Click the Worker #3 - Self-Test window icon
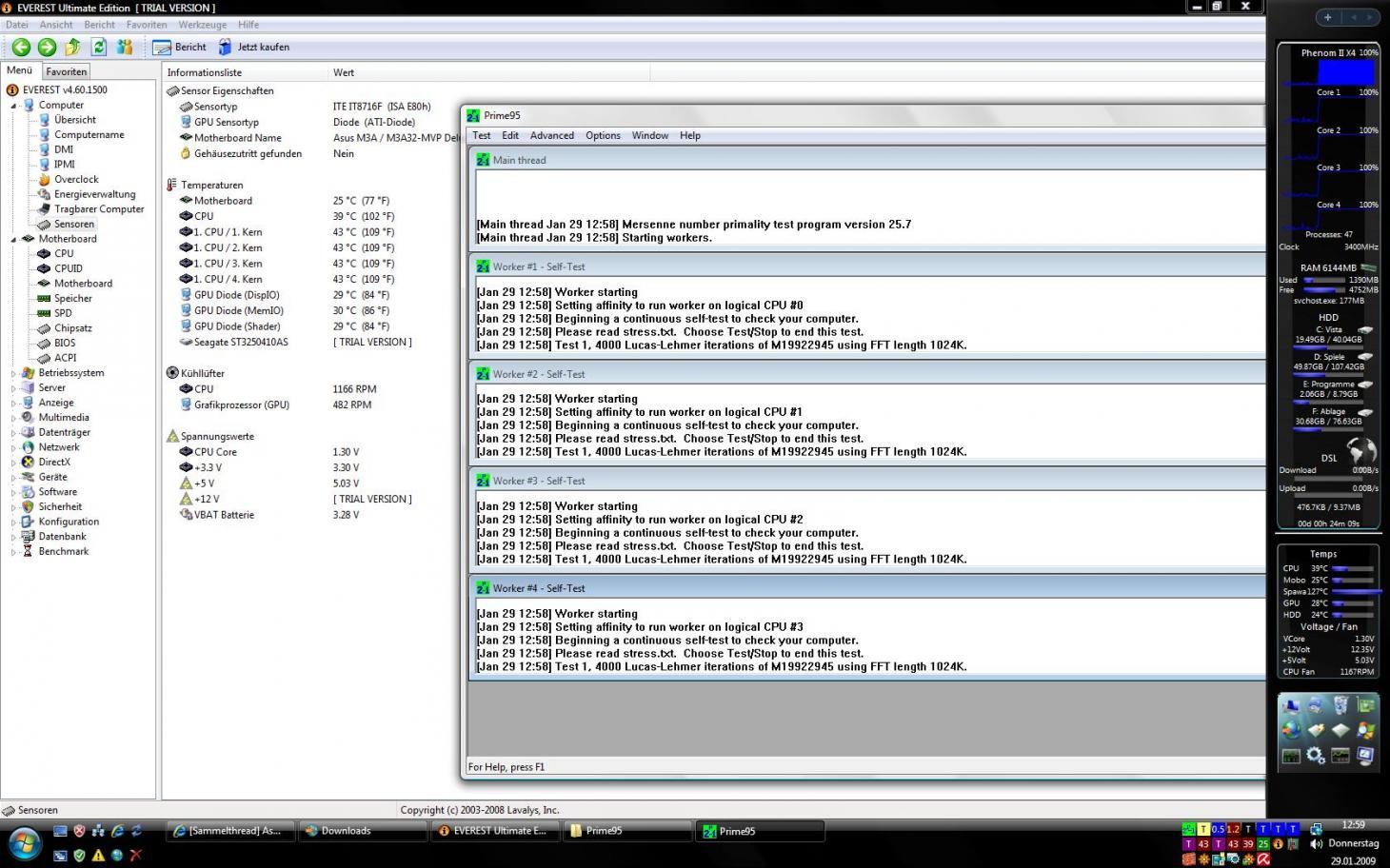Image resolution: width=1390 pixels, height=868 pixels. 484,481
